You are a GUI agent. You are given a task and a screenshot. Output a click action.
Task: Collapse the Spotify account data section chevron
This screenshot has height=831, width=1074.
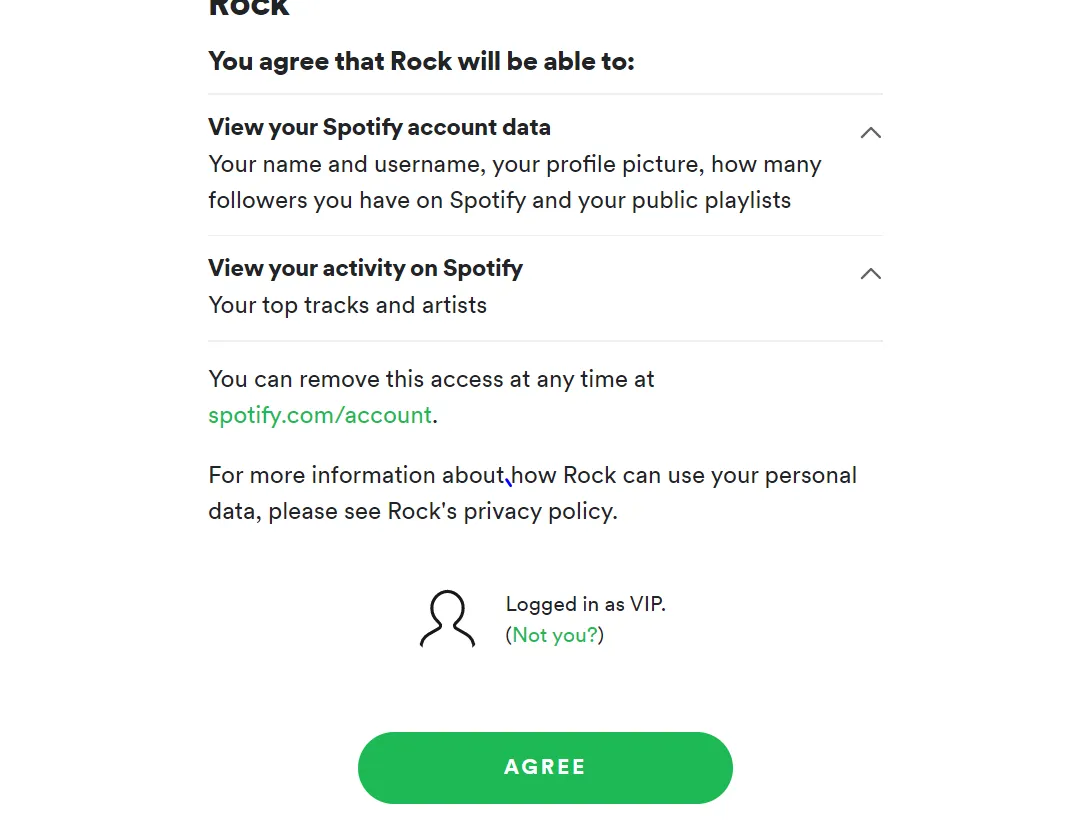click(x=870, y=132)
